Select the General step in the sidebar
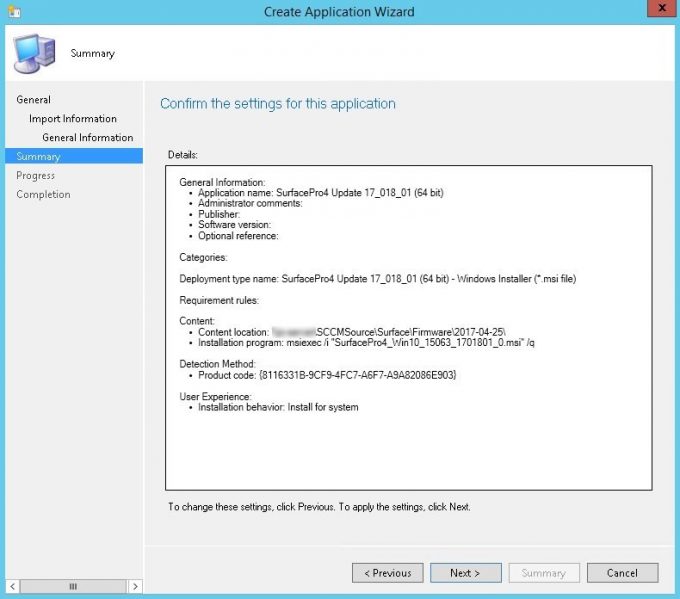The height and width of the screenshot is (599, 680). pyautogui.click(x=34, y=100)
